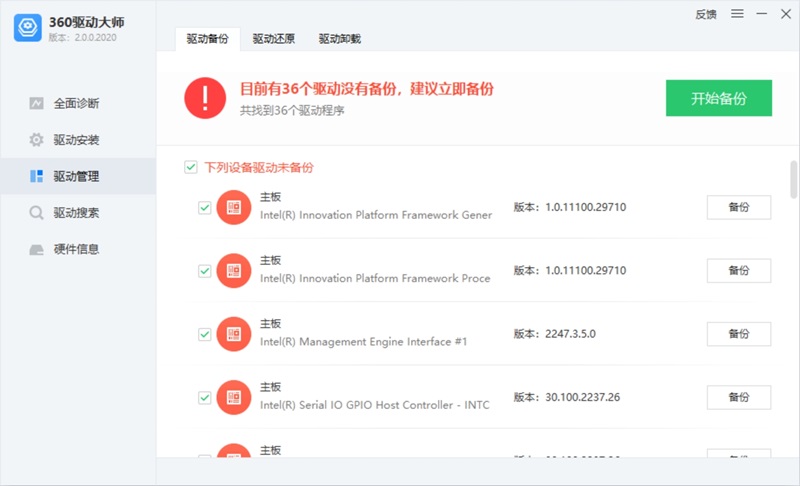Open the 全面诊断 sidebar section
This screenshot has width=800, height=486.
(x=78, y=104)
